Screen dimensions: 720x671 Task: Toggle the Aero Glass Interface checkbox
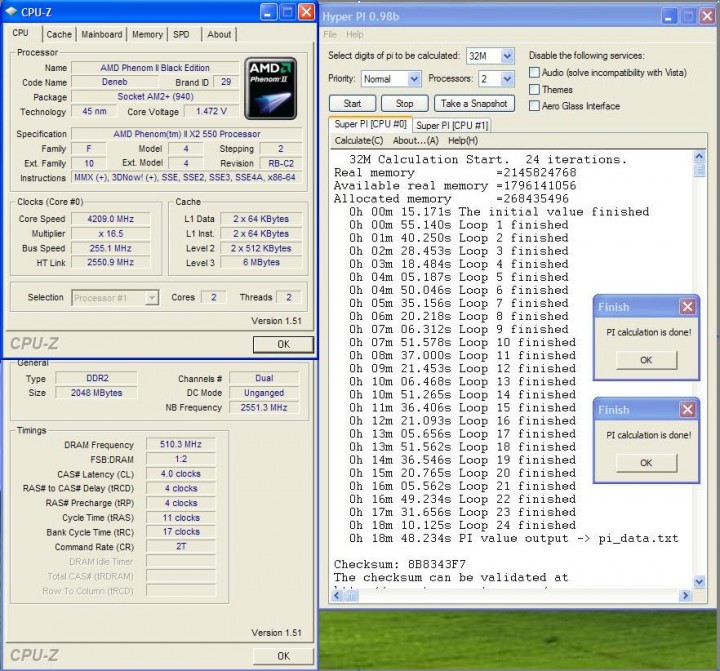click(535, 106)
